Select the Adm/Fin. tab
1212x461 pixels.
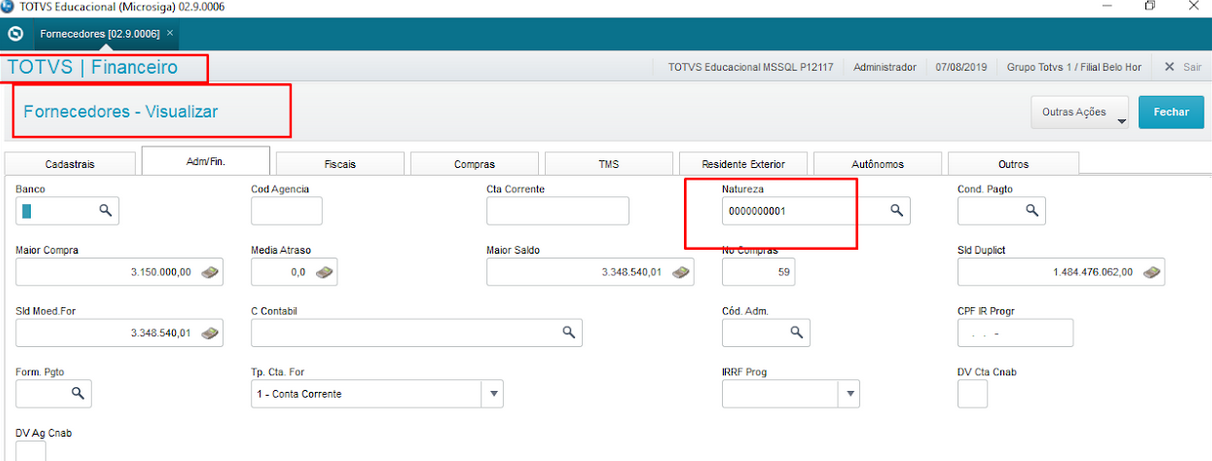pos(206,160)
